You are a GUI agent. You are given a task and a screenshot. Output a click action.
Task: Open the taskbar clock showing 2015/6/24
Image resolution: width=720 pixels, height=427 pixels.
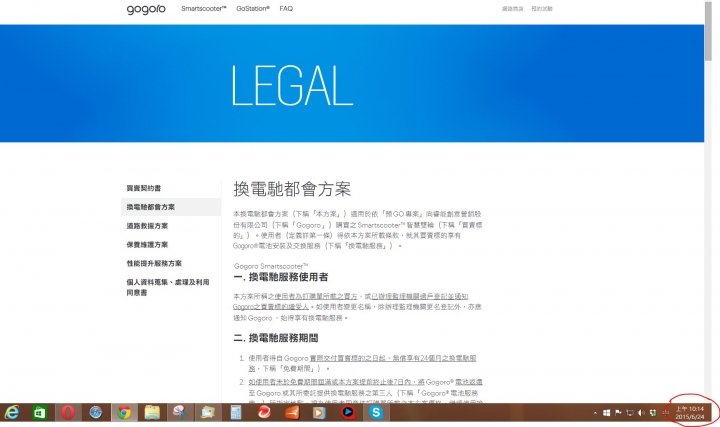(x=690, y=413)
